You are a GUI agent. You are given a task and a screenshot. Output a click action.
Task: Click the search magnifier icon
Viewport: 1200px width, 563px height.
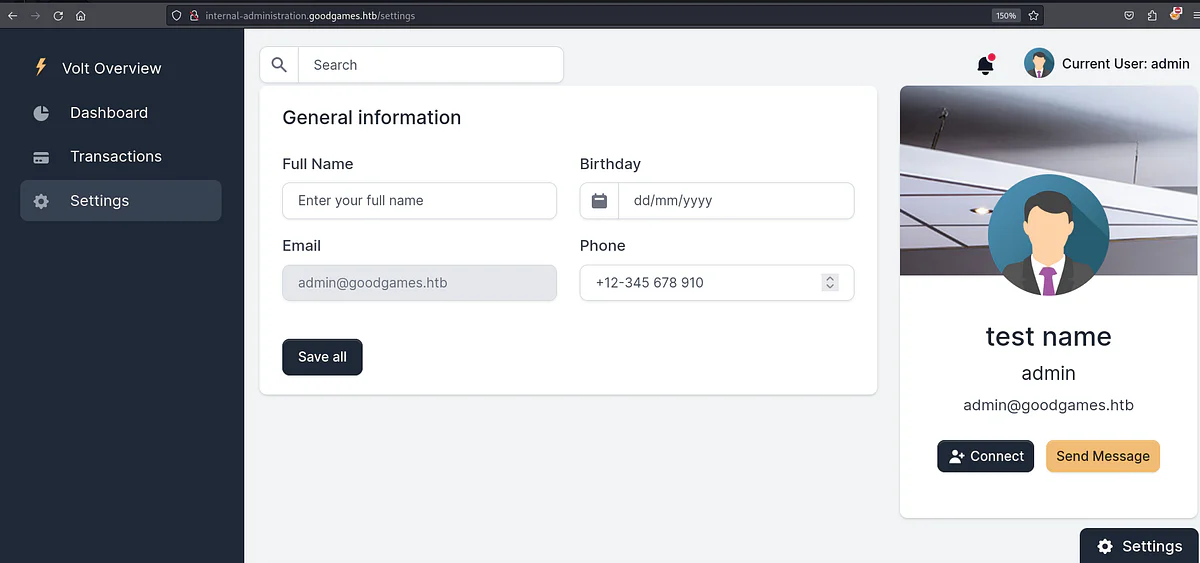click(279, 65)
